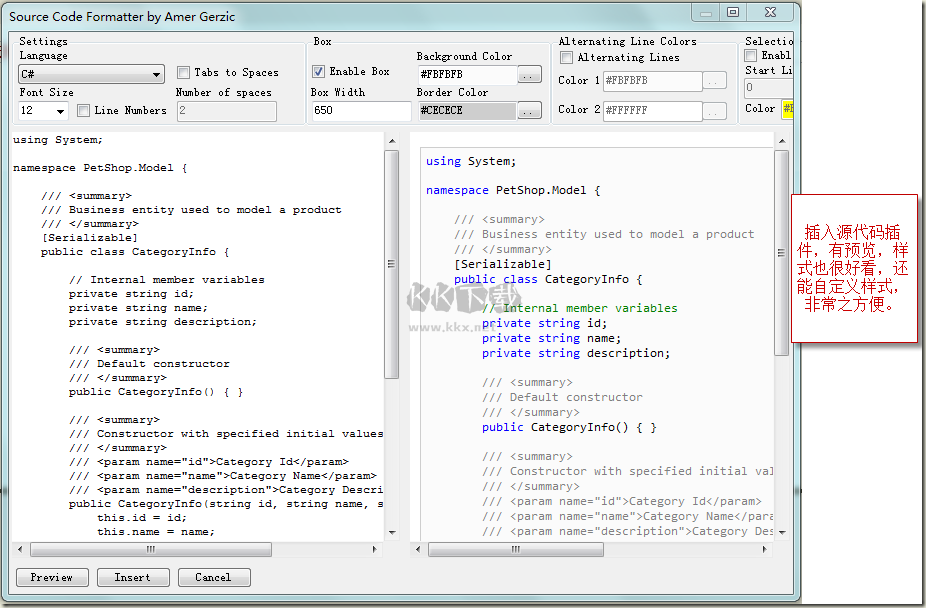926x608 pixels.
Task: Click the Color 1 #FBFBFB field
Action: click(653, 81)
